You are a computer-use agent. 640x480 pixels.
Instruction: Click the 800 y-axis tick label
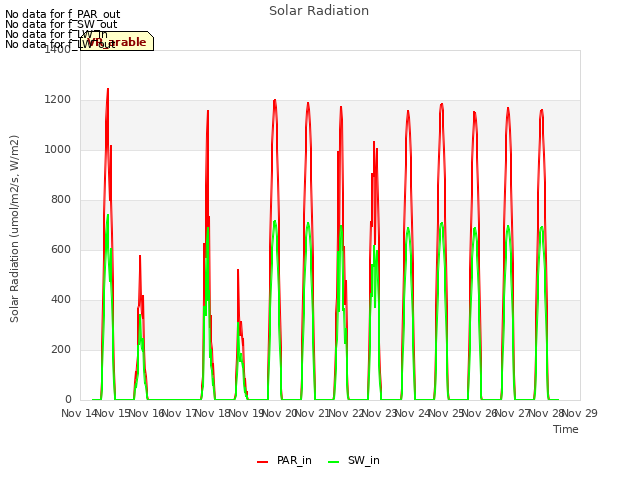(61, 200)
